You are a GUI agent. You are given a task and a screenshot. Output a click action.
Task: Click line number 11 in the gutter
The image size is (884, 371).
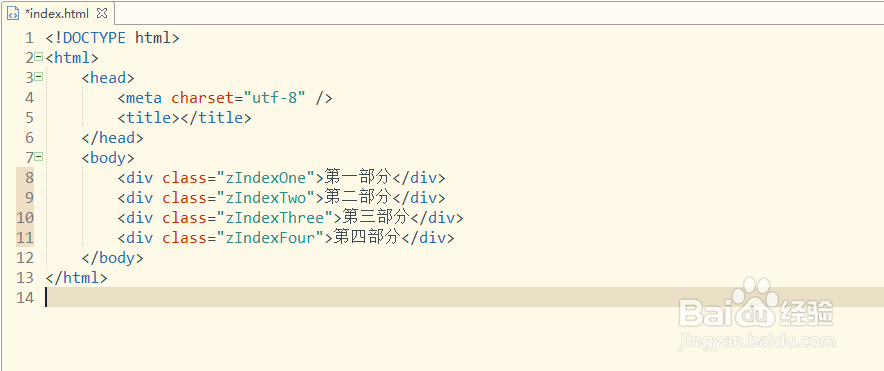pos(25,238)
